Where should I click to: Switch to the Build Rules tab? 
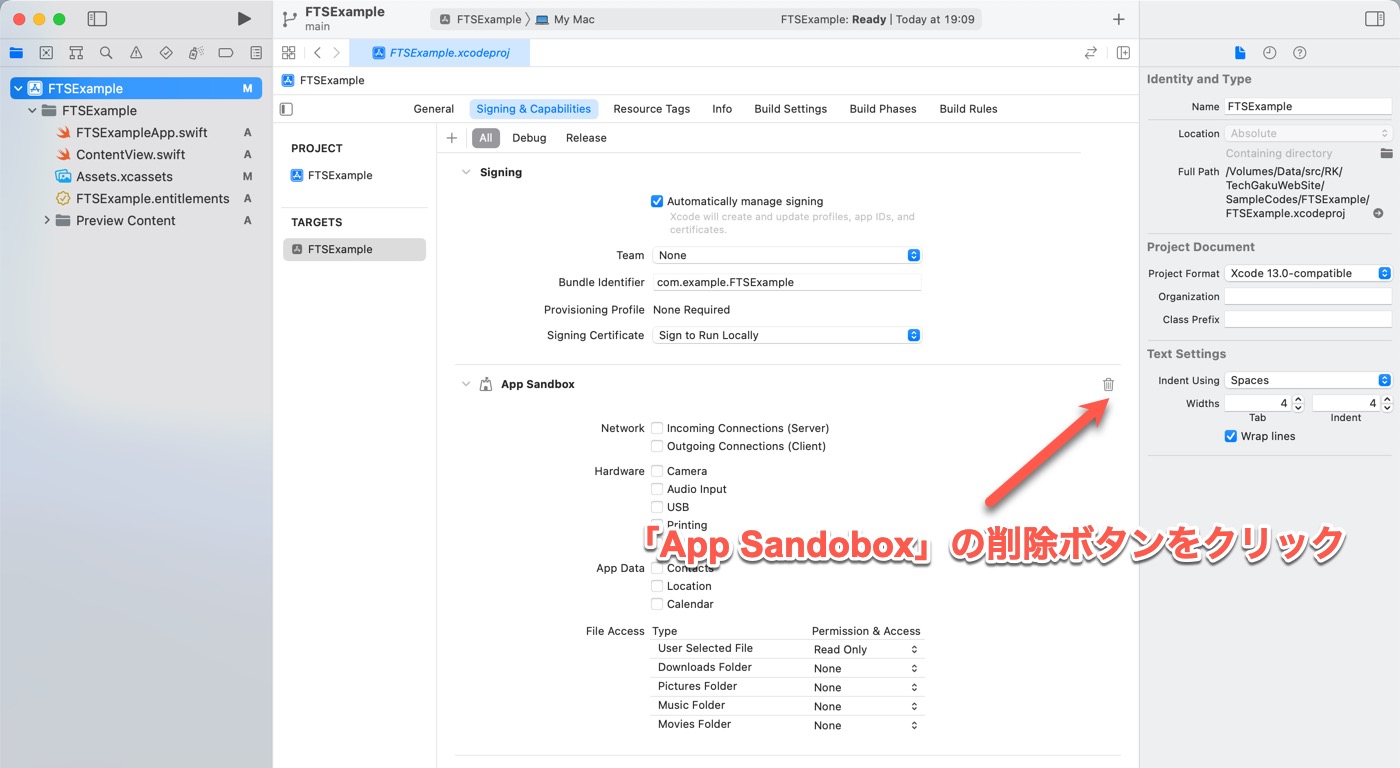[x=968, y=109]
